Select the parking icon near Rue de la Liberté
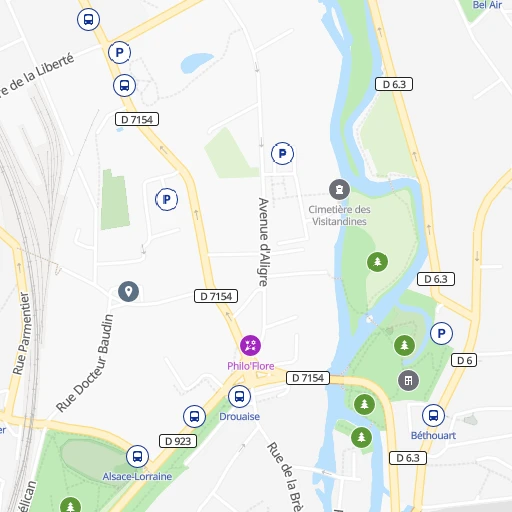This screenshot has height=512, width=512. (119, 52)
